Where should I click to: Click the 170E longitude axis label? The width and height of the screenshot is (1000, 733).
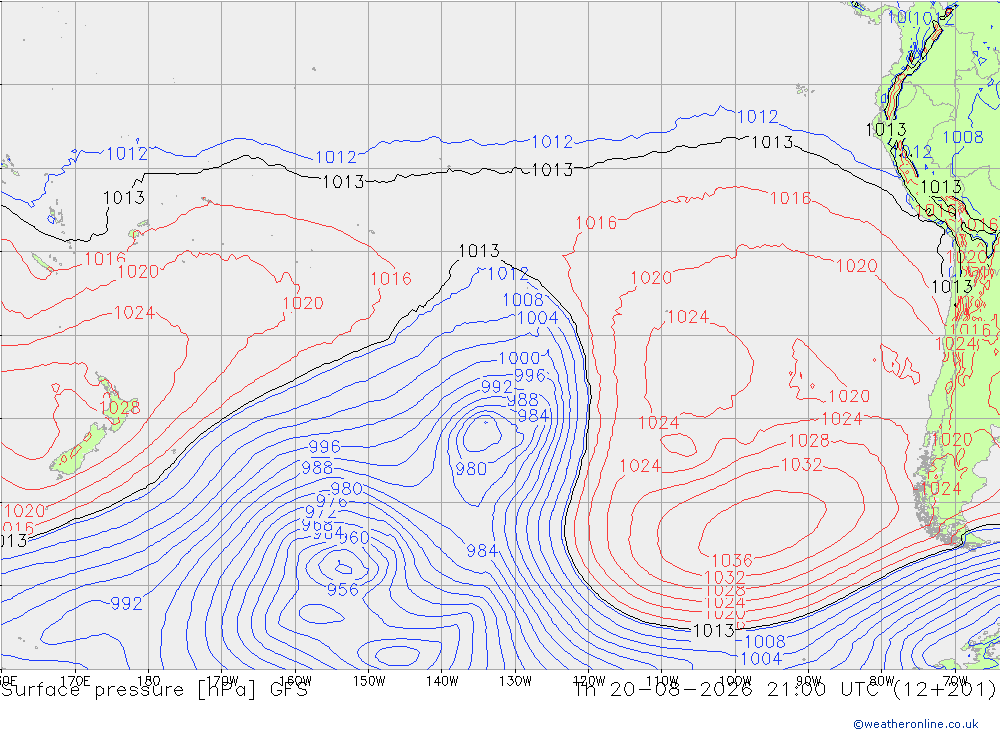pyautogui.click(x=75, y=681)
